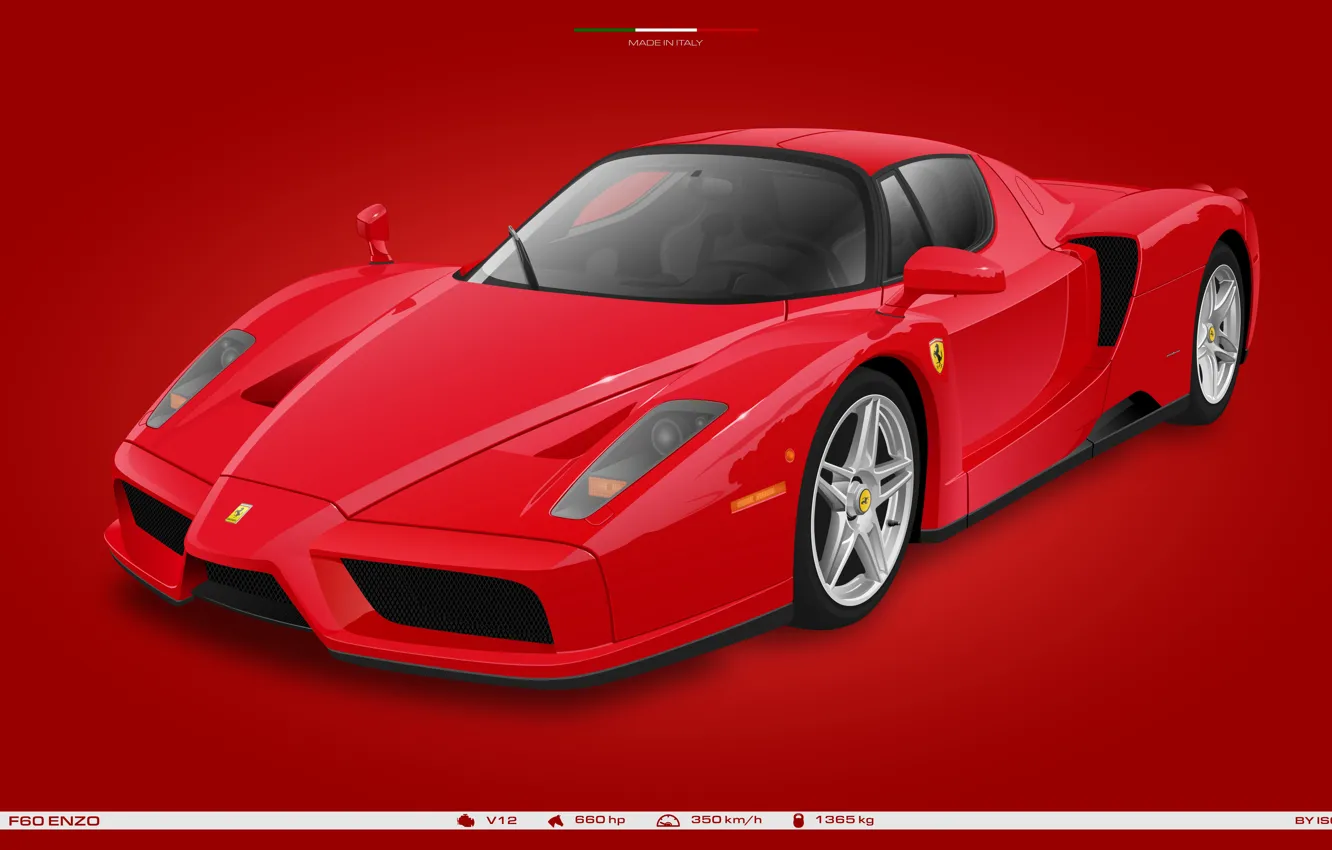Click the Italian flag stripe above the caption
The height and width of the screenshot is (850, 1332).
(x=666, y=30)
